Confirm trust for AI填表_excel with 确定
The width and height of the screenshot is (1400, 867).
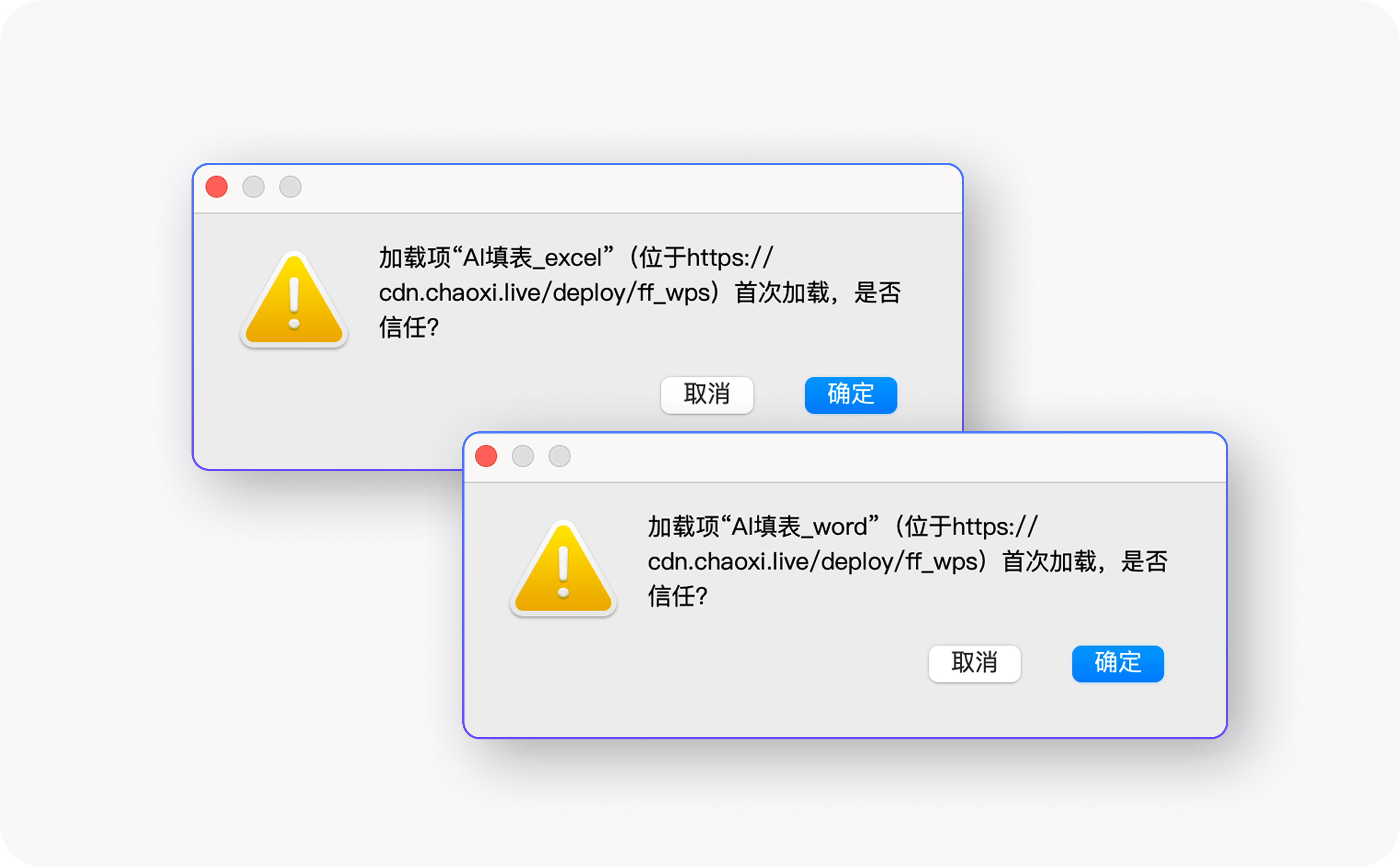coord(851,395)
